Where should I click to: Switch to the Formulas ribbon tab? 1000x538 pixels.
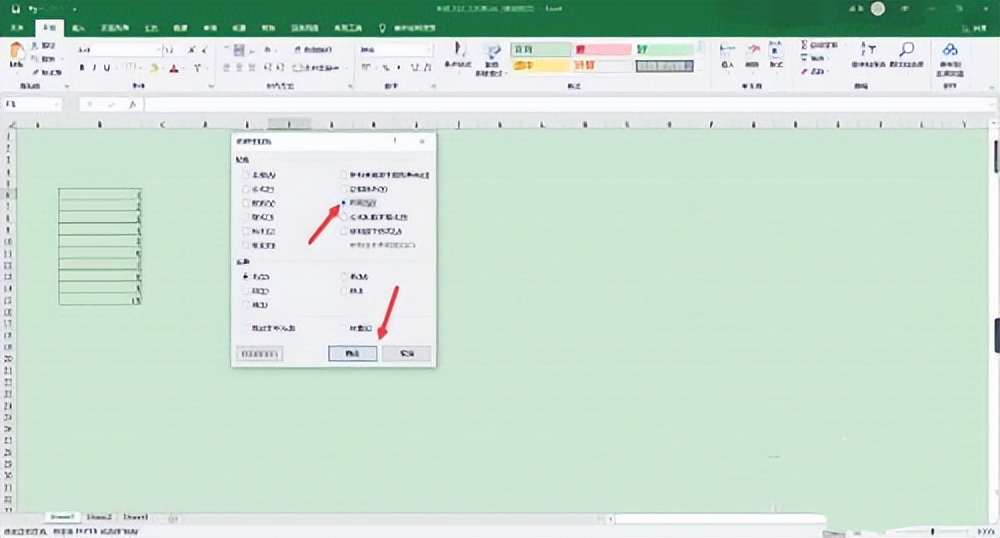[151, 28]
